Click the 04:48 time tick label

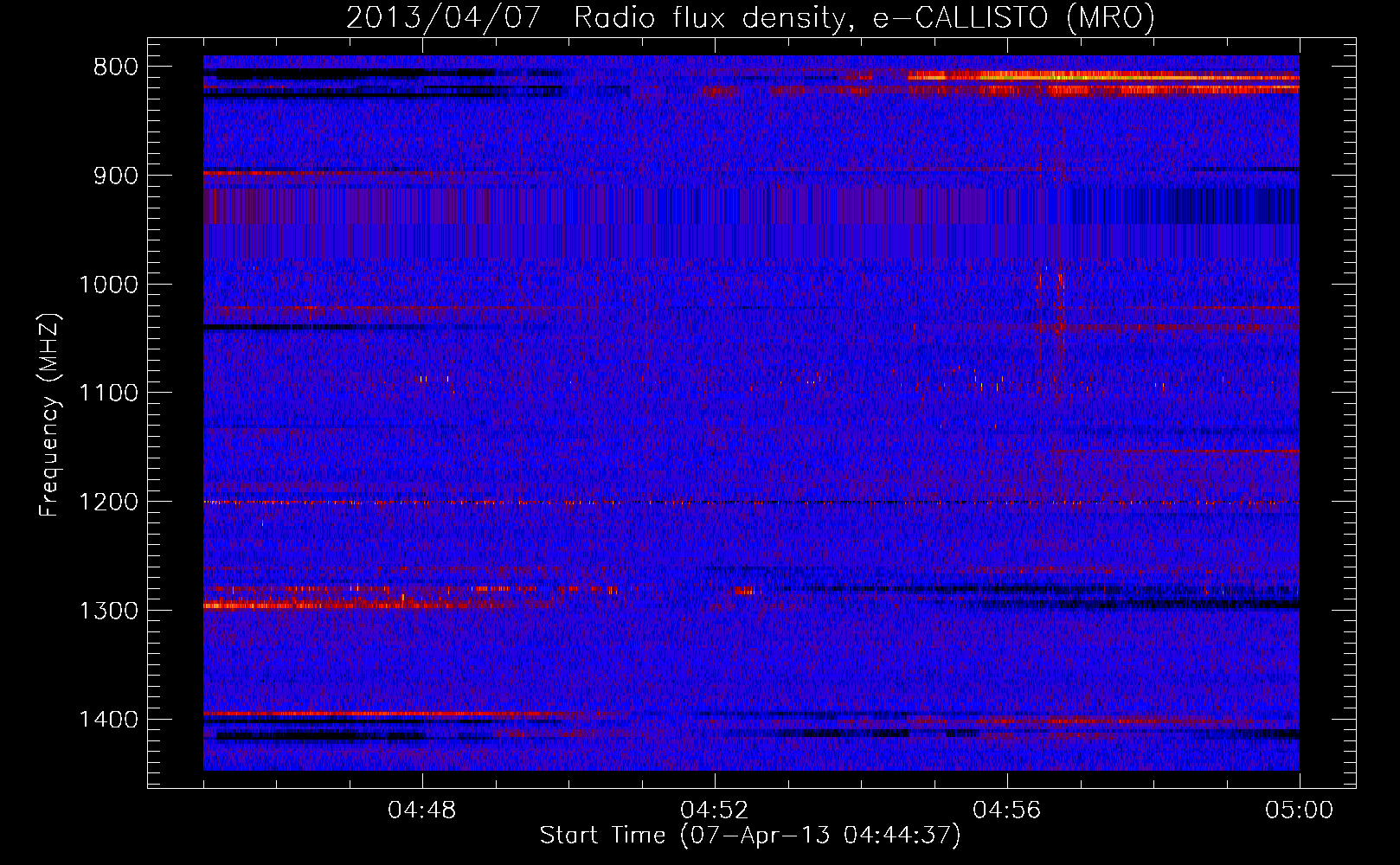tap(422, 811)
